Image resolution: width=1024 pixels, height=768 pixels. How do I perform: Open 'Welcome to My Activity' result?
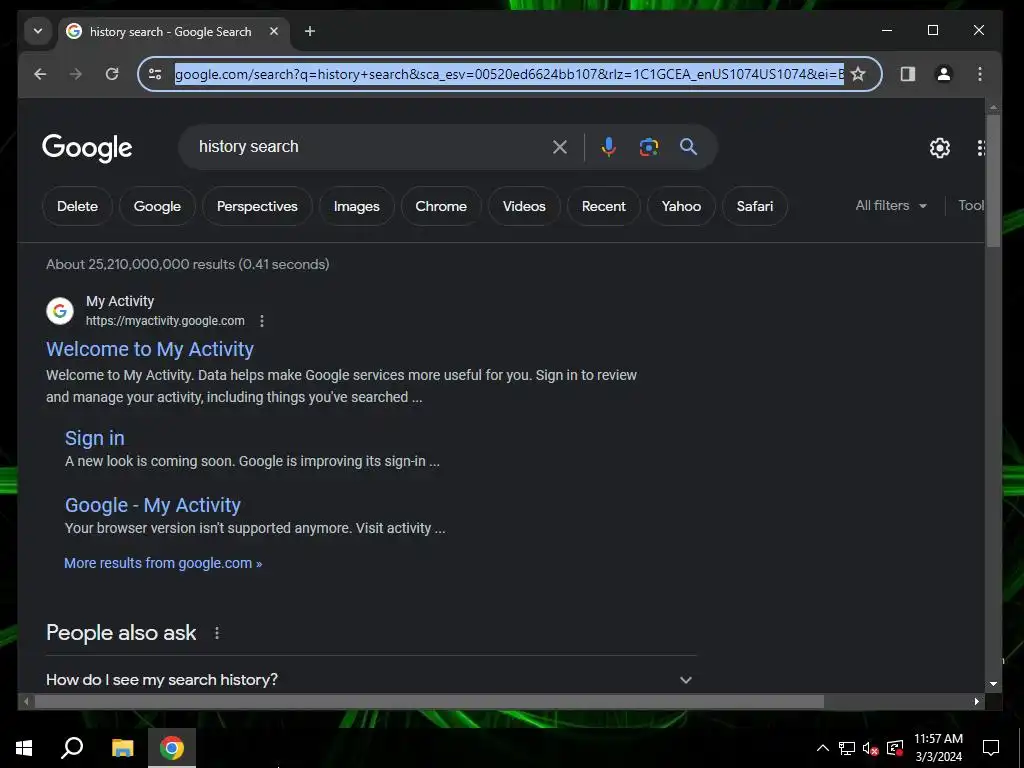pyautogui.click(x=150, y=349)
